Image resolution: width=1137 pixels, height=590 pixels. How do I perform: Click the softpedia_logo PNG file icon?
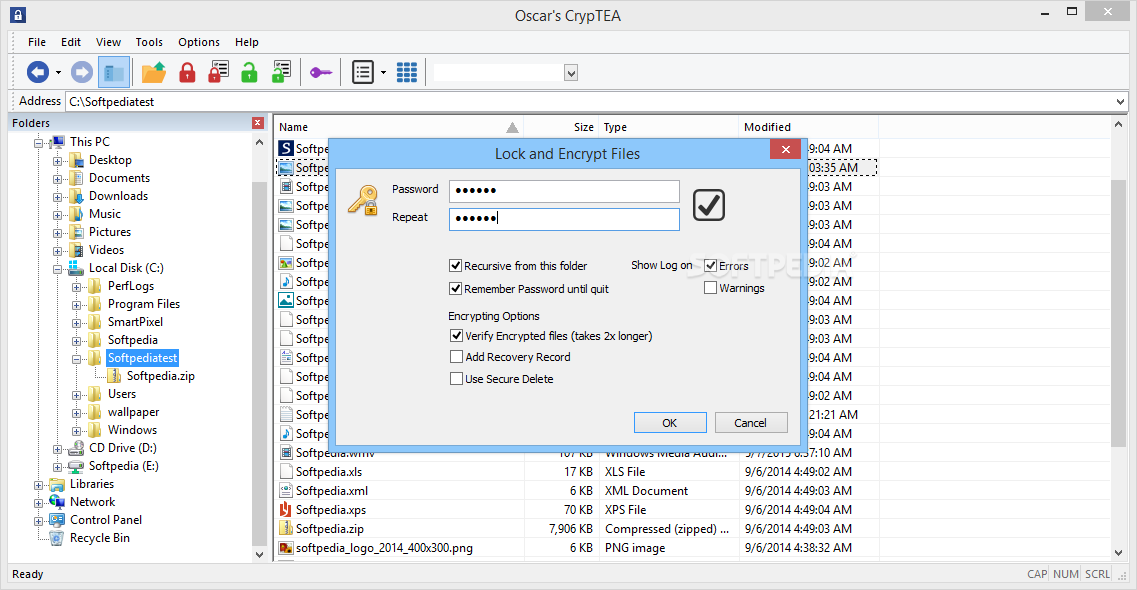point(286,548)
